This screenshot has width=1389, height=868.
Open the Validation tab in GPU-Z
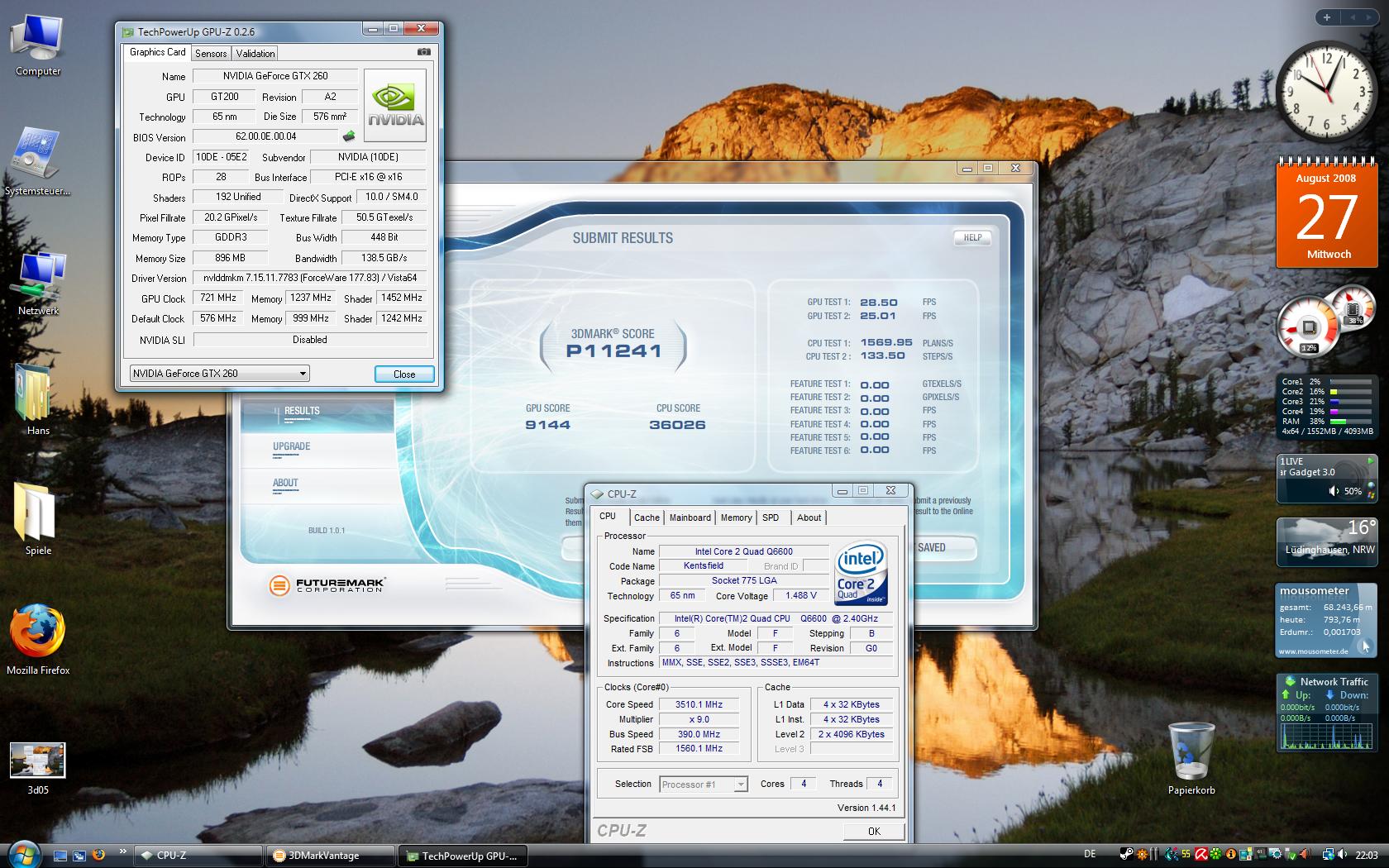(x=255, y=54)
